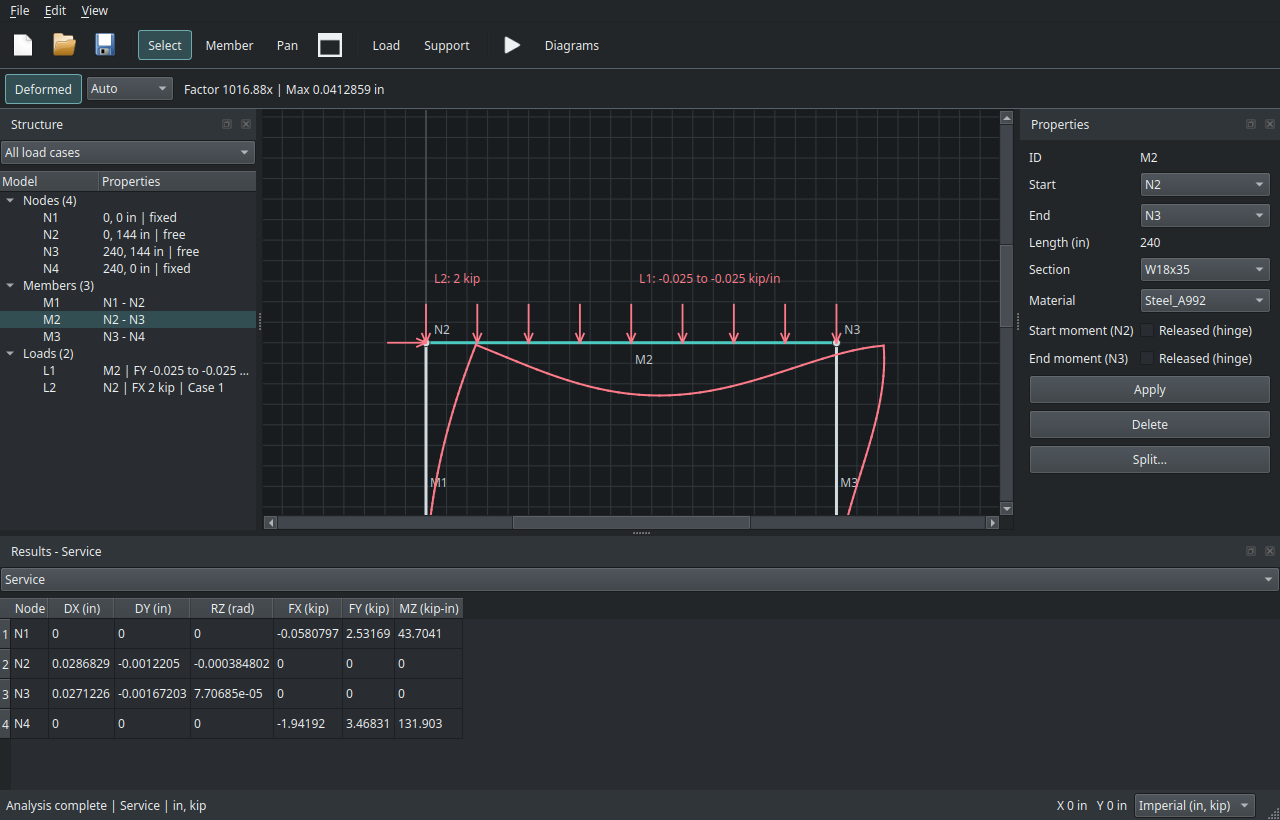This screenshot has height=820, width=1280.
Task: Run the analysis with the play icon
Action: pyautogui.click(x=512, y=45)
